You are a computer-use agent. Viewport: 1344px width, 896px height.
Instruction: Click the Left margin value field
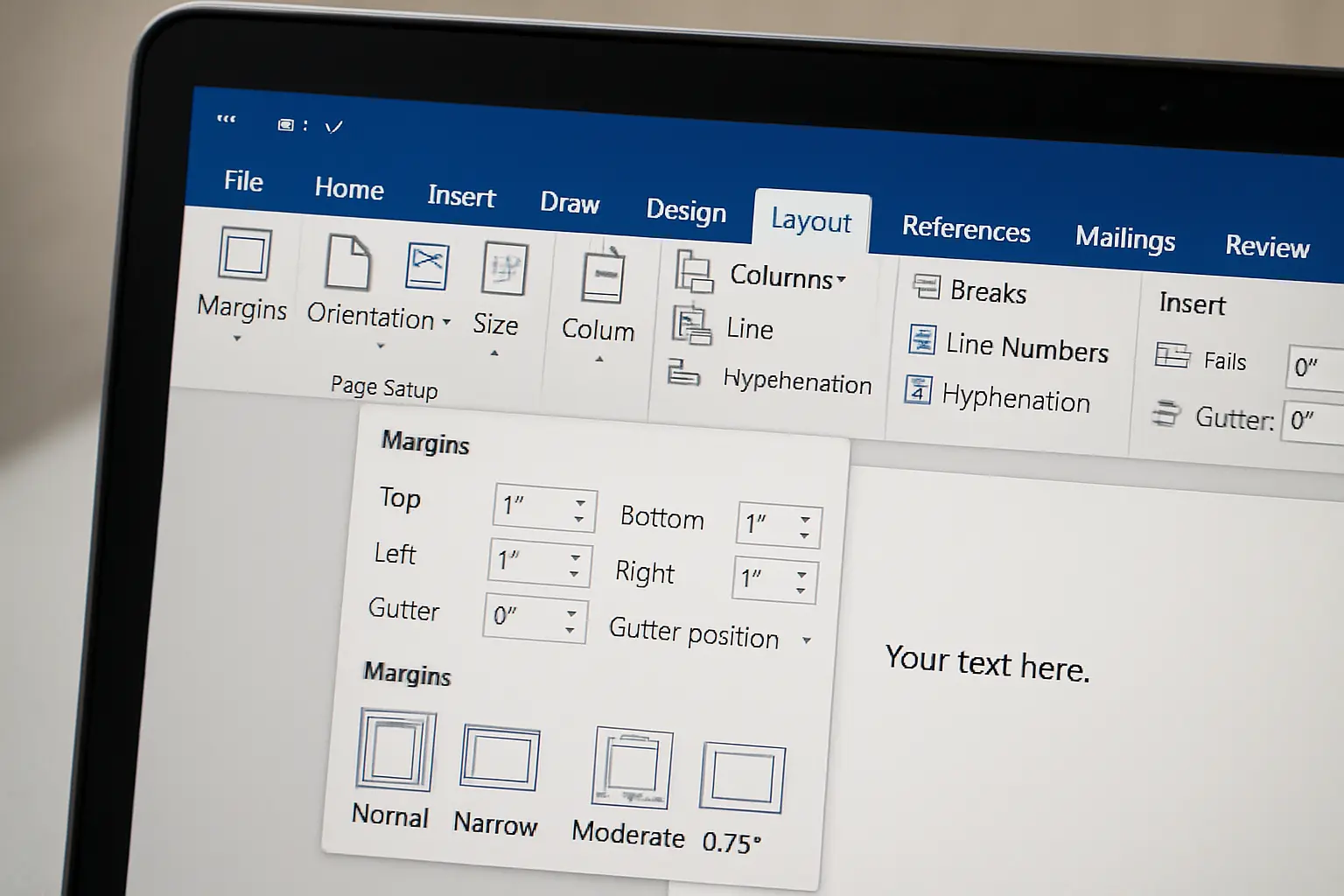coord(540,563)
